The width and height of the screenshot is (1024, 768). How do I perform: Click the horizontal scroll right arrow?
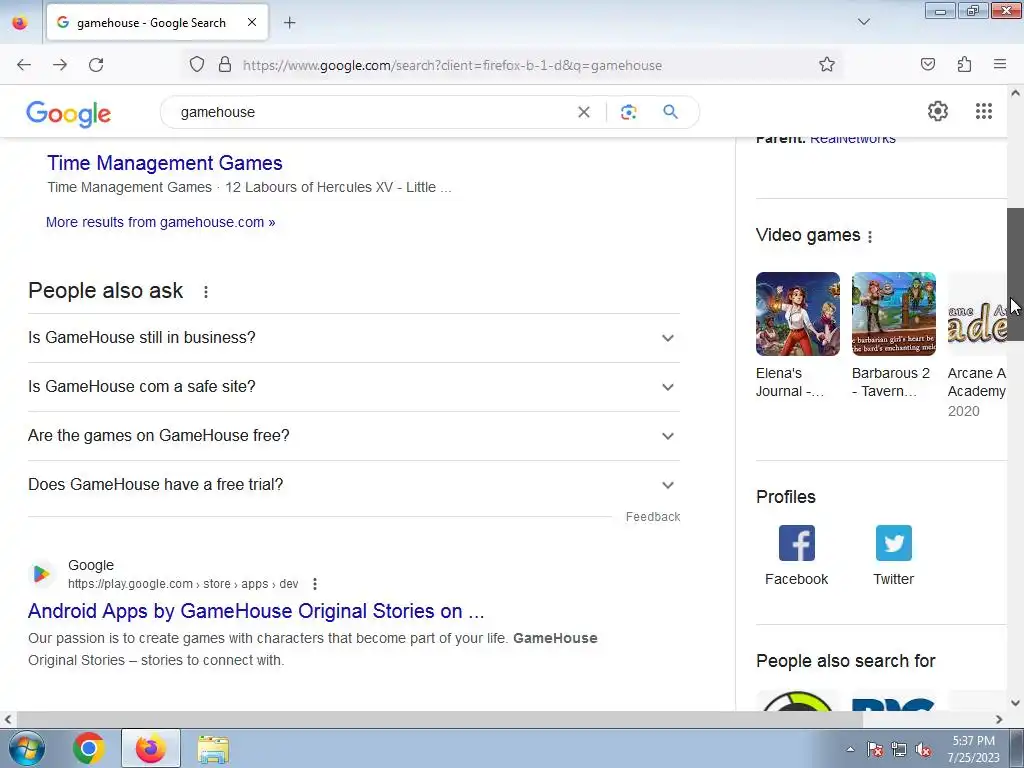pyautogui.click(x=999, y=719)
